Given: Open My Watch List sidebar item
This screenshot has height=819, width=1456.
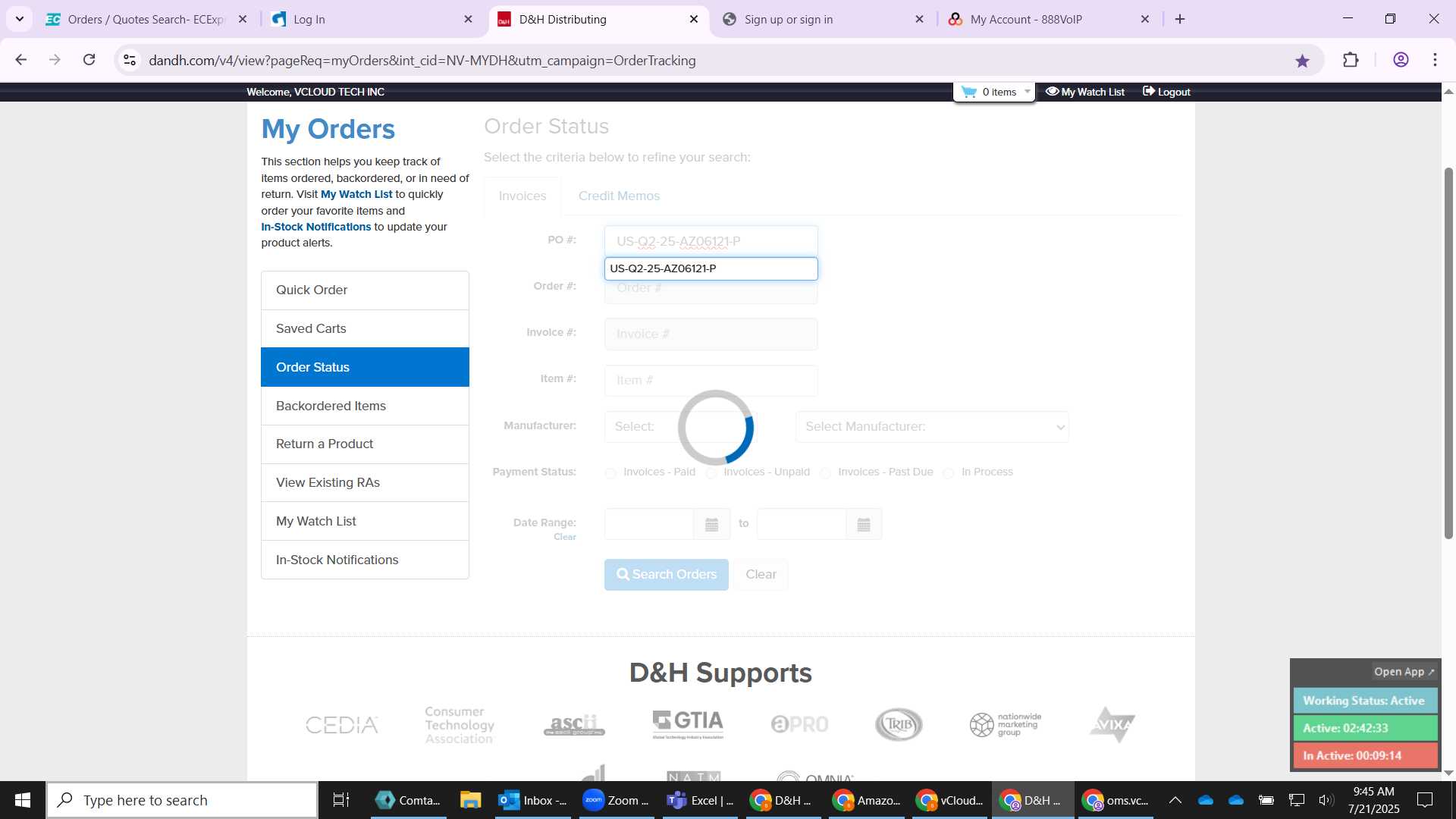Looking at the screenshot, I should [x=365, y=521].
